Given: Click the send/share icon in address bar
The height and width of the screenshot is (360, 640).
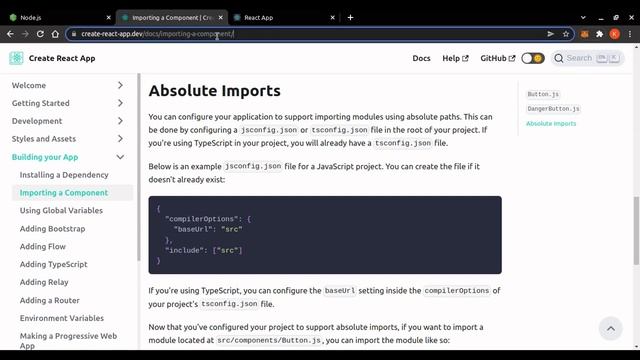Looking at the screenshot, I should tap(551, 34).
